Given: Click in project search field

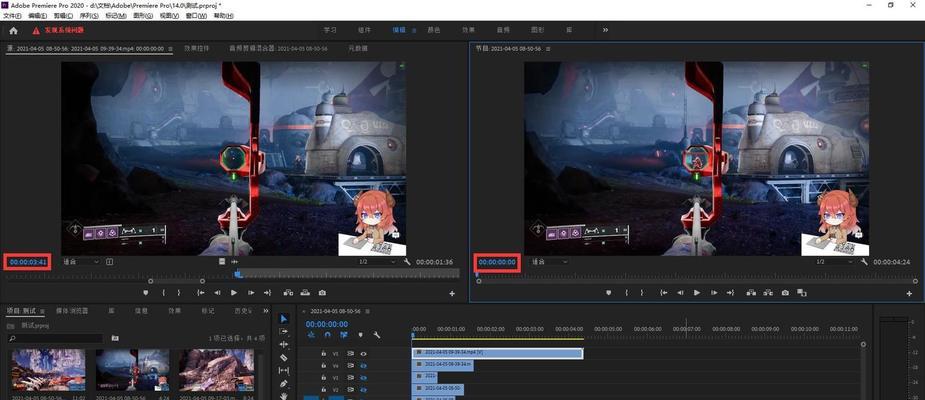Looking at the screenshot, I should tap(56, 338).
